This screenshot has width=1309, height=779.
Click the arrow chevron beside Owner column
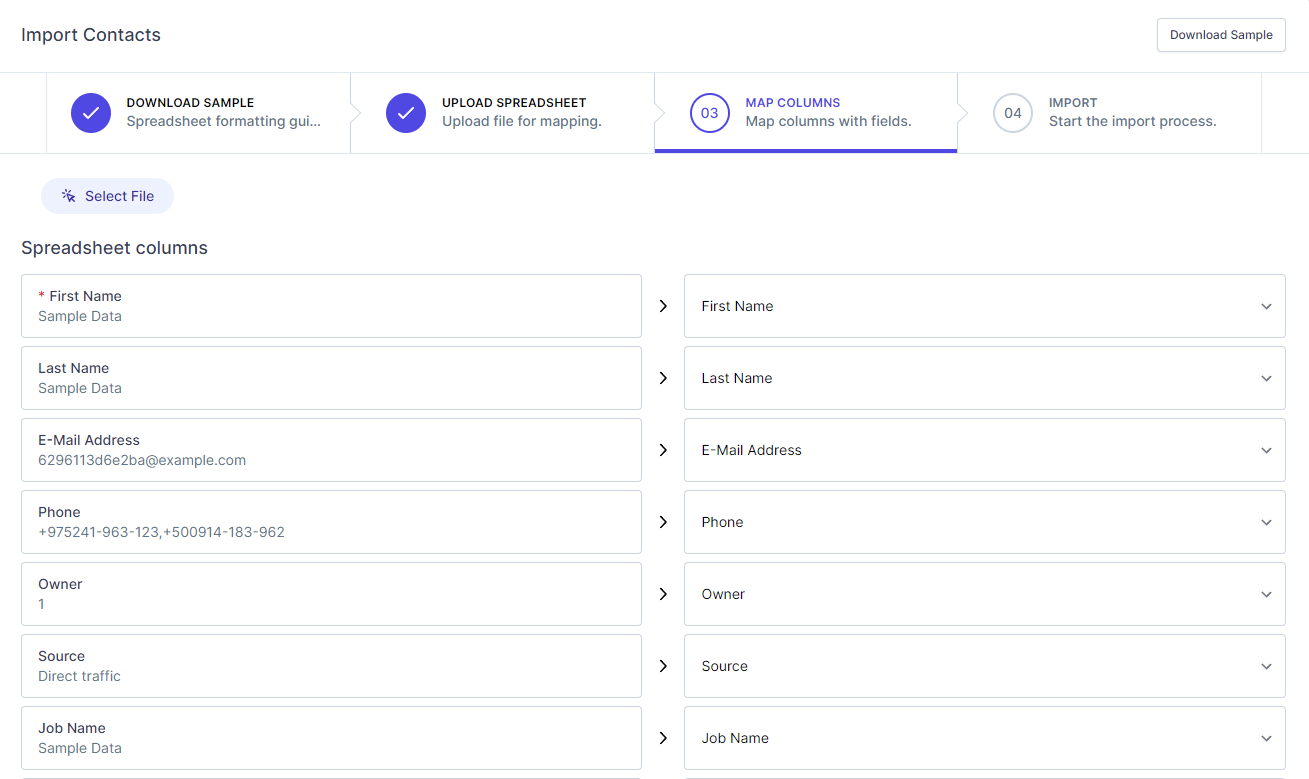[662, 593]
